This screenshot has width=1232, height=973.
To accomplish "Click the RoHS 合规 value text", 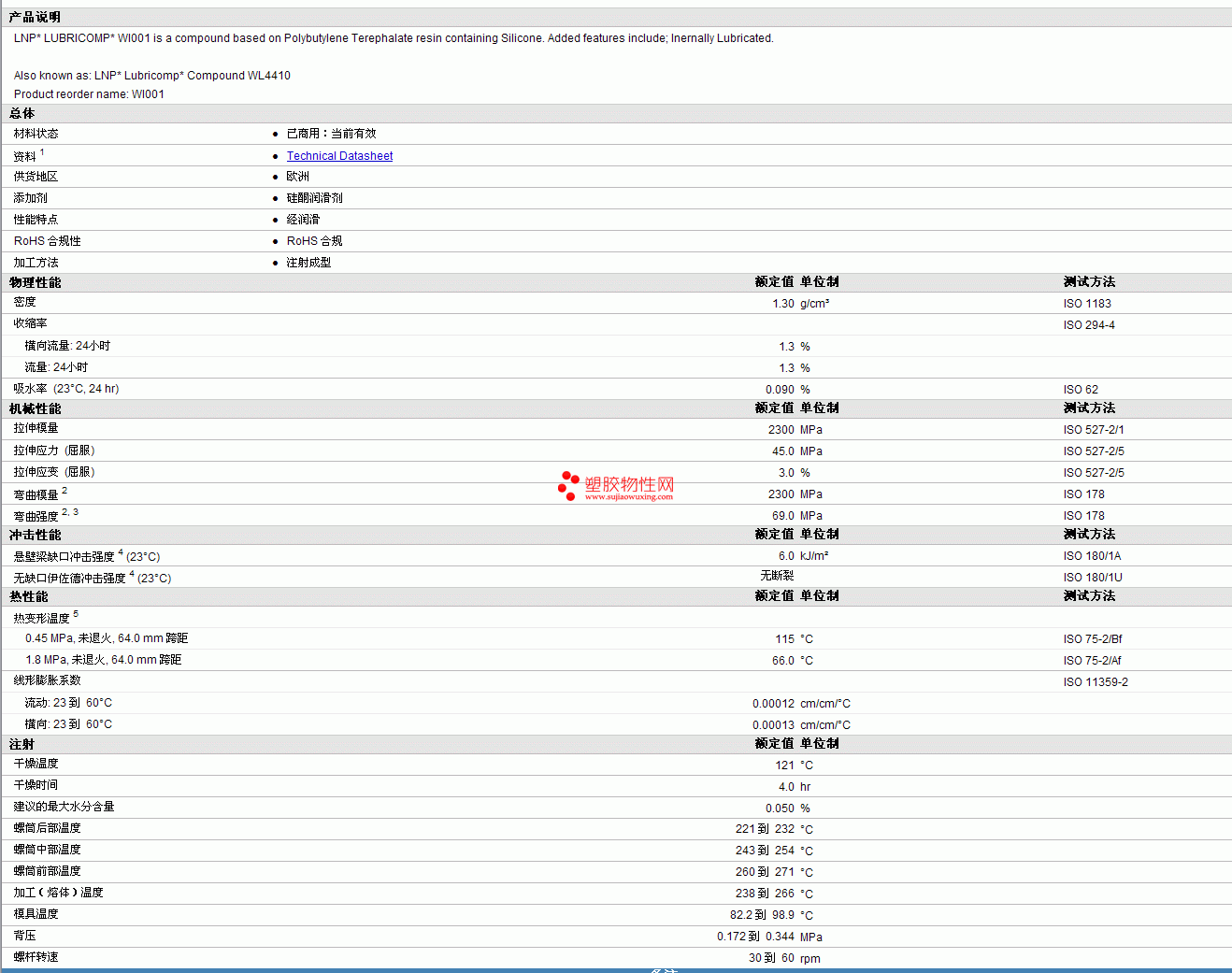I will click(x=314, y=241).
